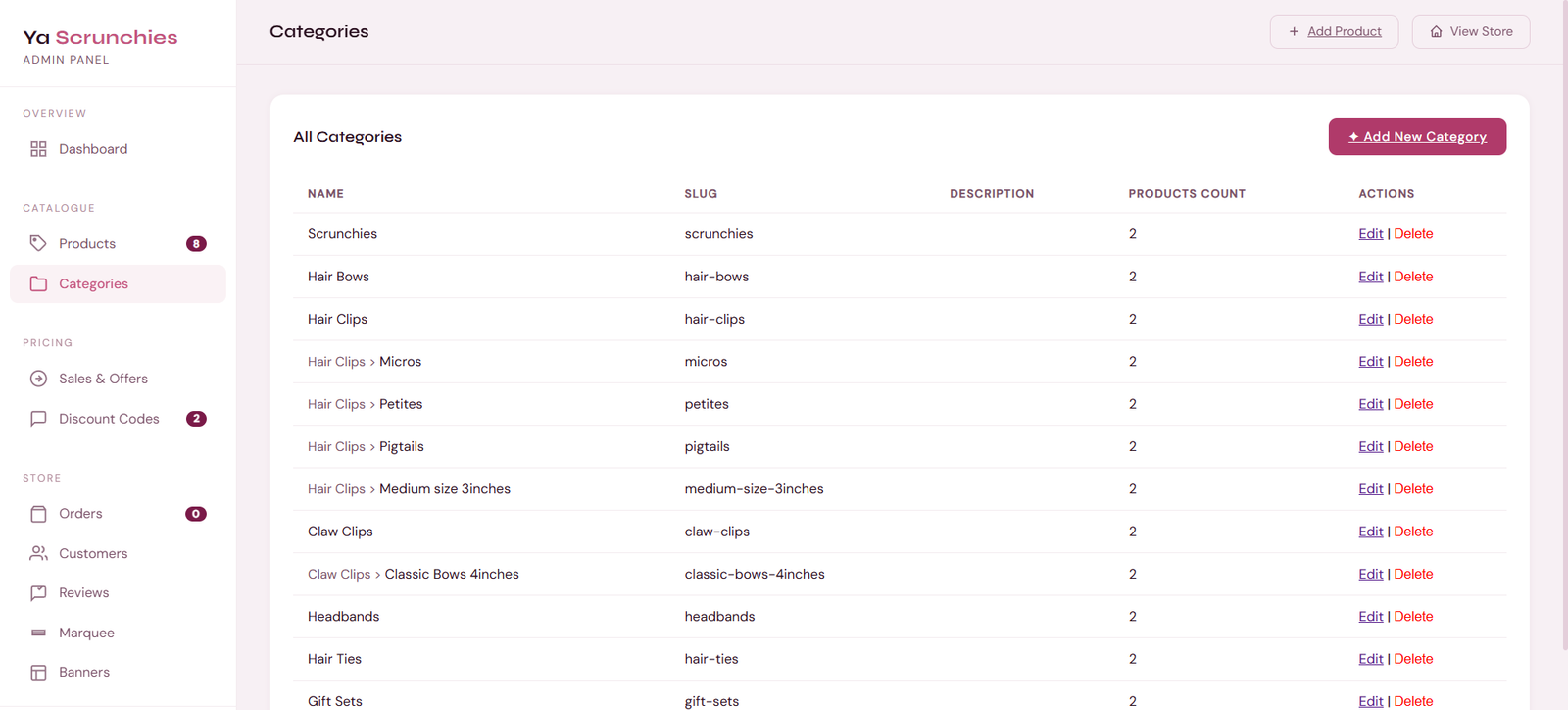Click the Reviews speech bubble icon
This screenshot has height=710, width=1568.
pos(38,593)
